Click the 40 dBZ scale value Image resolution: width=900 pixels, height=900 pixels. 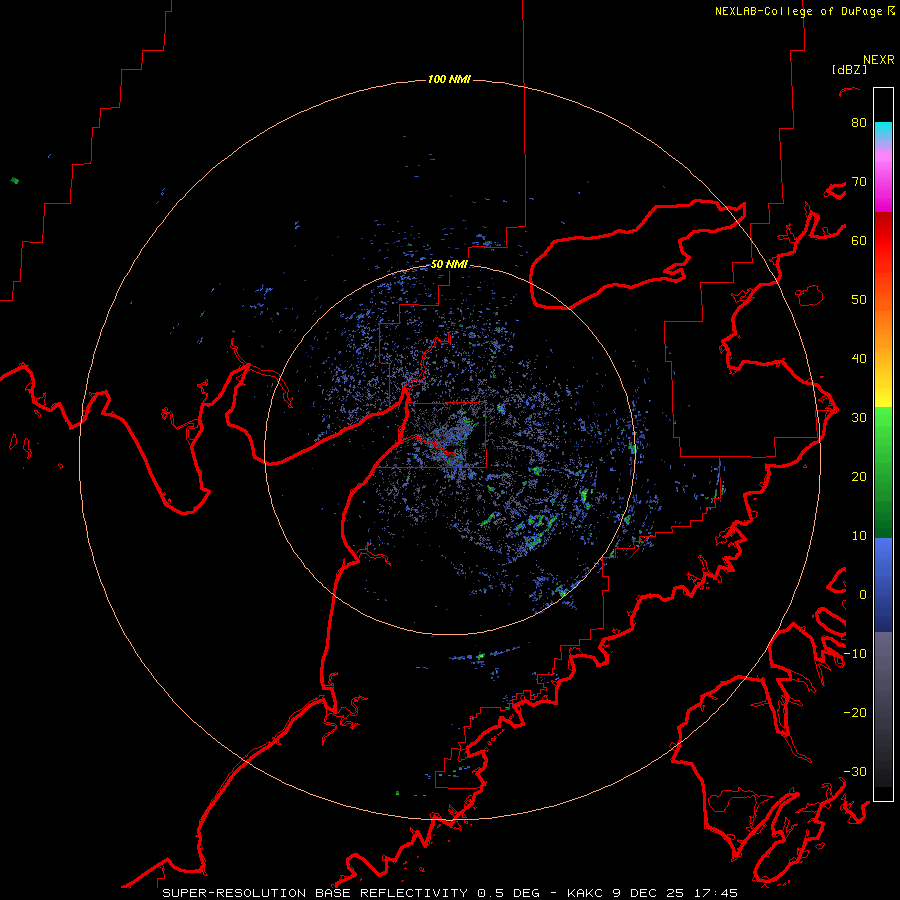[859, 358]
